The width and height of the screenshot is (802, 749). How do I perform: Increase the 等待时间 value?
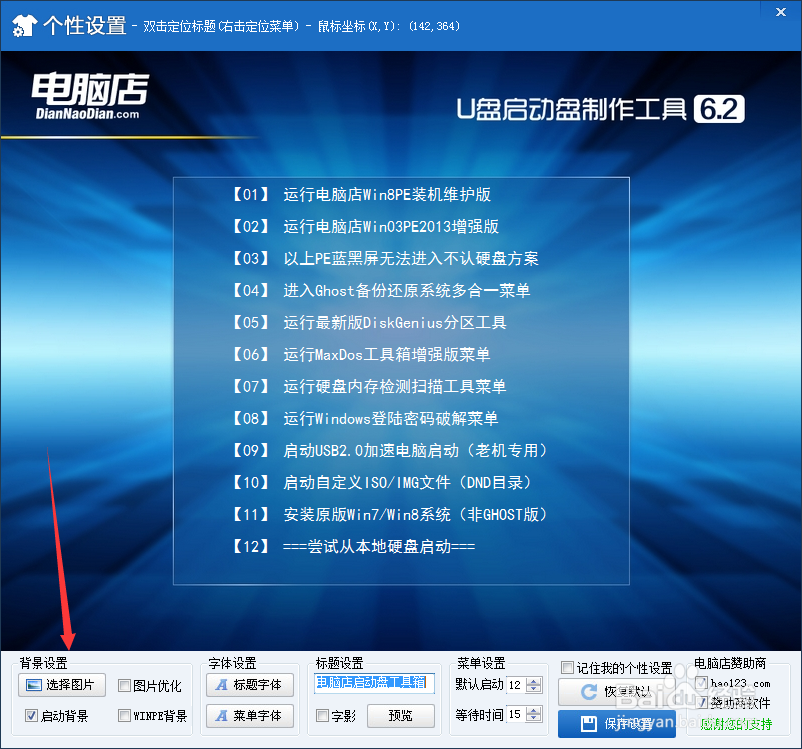(533, 711)
